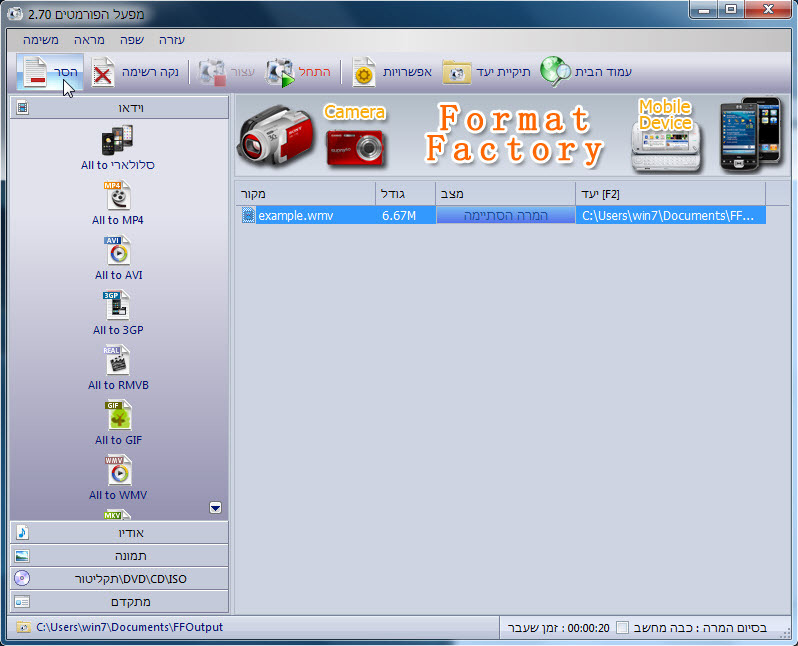
Task: Open the משימה (Task) menu
Action: point(41,40)
